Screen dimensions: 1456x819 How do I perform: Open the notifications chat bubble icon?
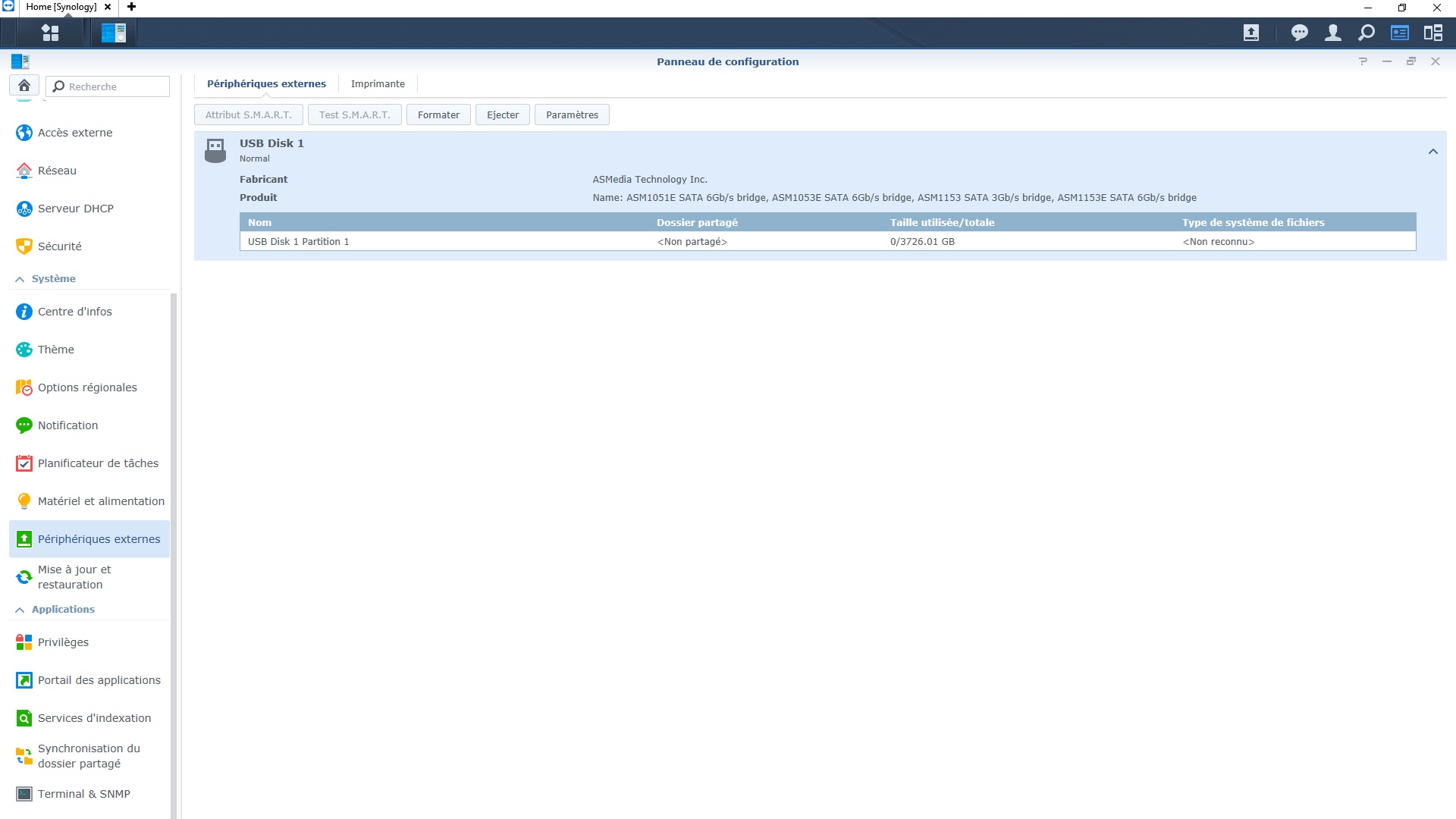[x=1300, y=33]
